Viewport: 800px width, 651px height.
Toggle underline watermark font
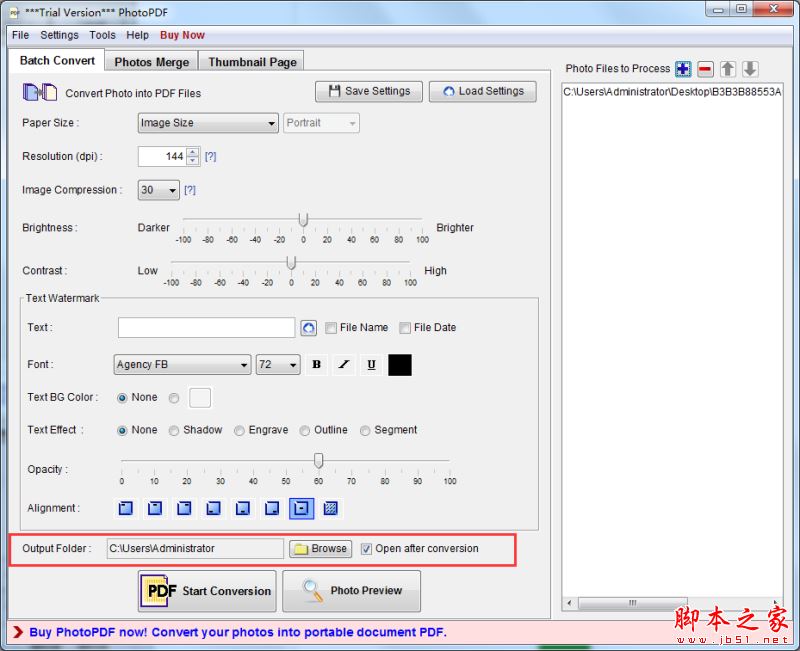point(371,364)
